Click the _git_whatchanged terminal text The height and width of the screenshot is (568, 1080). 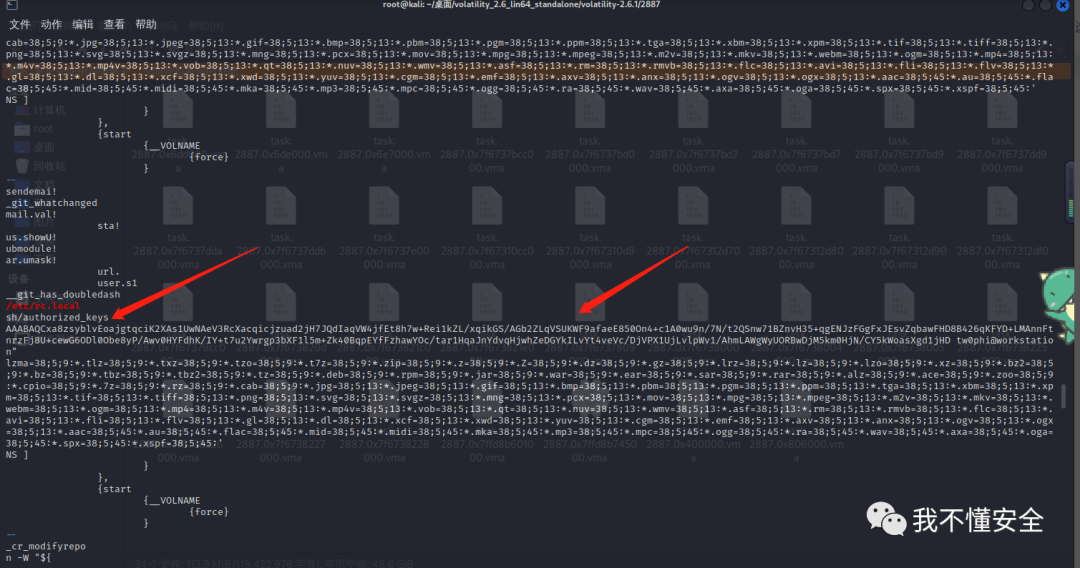pyautogui.click(x=52, y=203)
